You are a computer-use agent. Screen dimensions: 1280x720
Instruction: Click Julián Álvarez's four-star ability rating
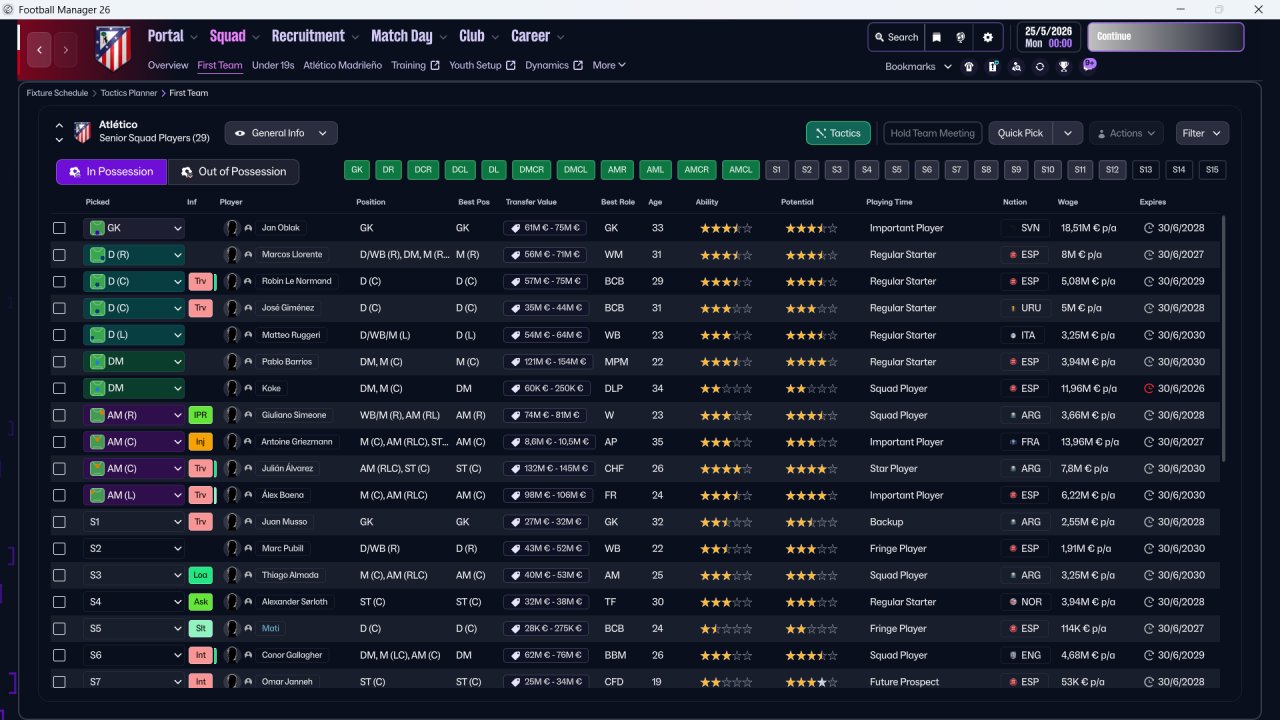point(725,469)
